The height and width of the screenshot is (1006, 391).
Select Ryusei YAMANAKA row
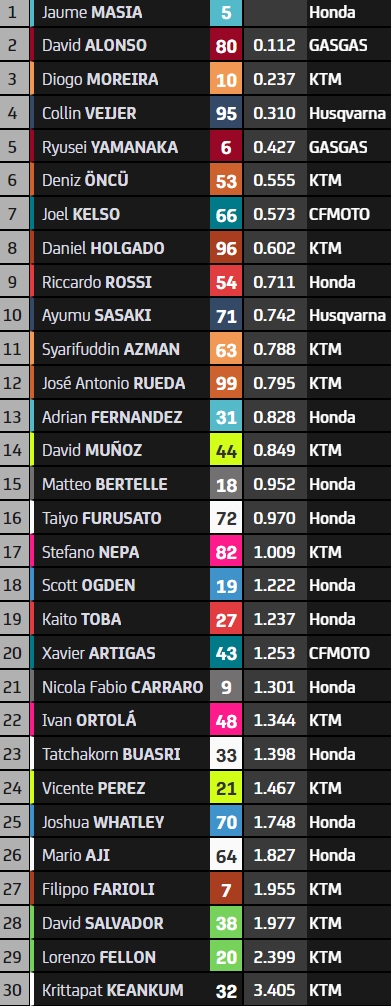tap(195, 147)
